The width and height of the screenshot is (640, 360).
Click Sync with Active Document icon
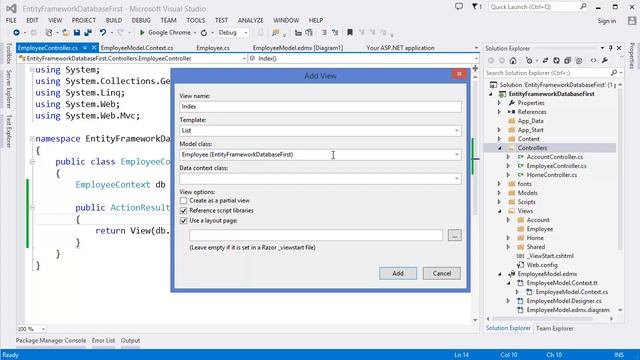545,60
